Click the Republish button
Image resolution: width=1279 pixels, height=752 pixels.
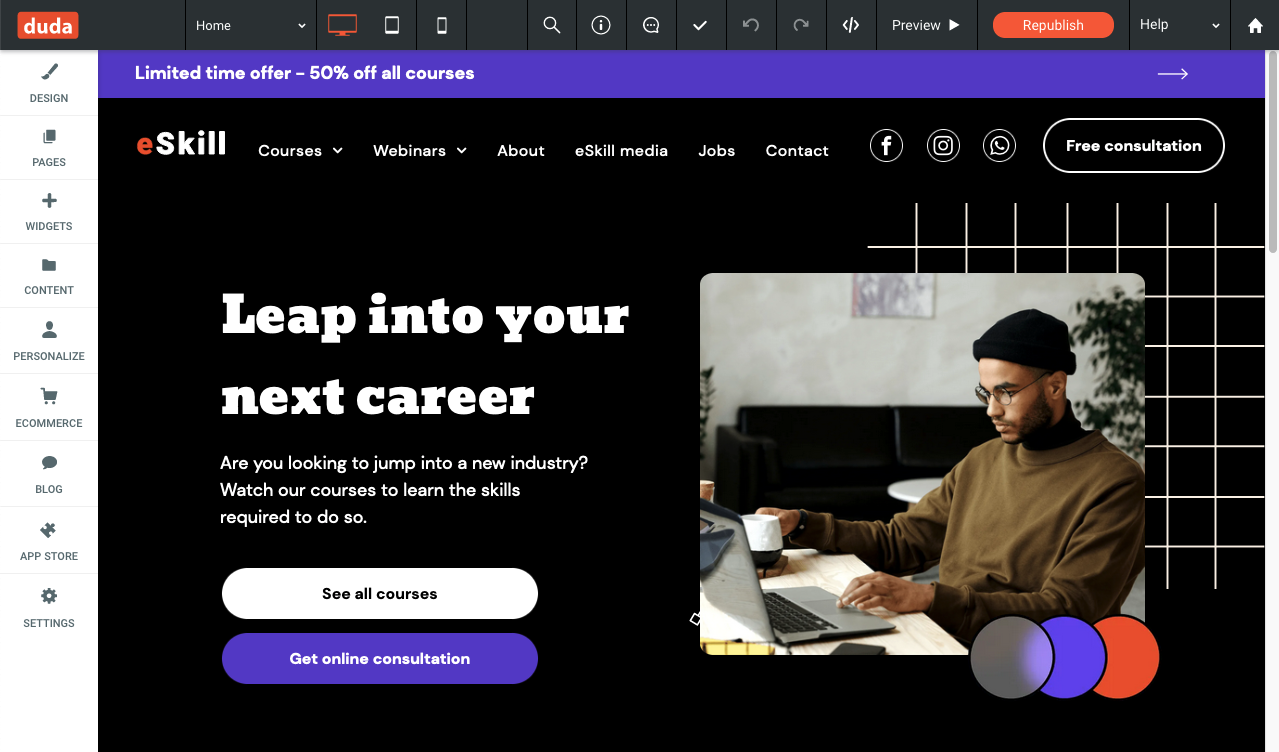1053,25
